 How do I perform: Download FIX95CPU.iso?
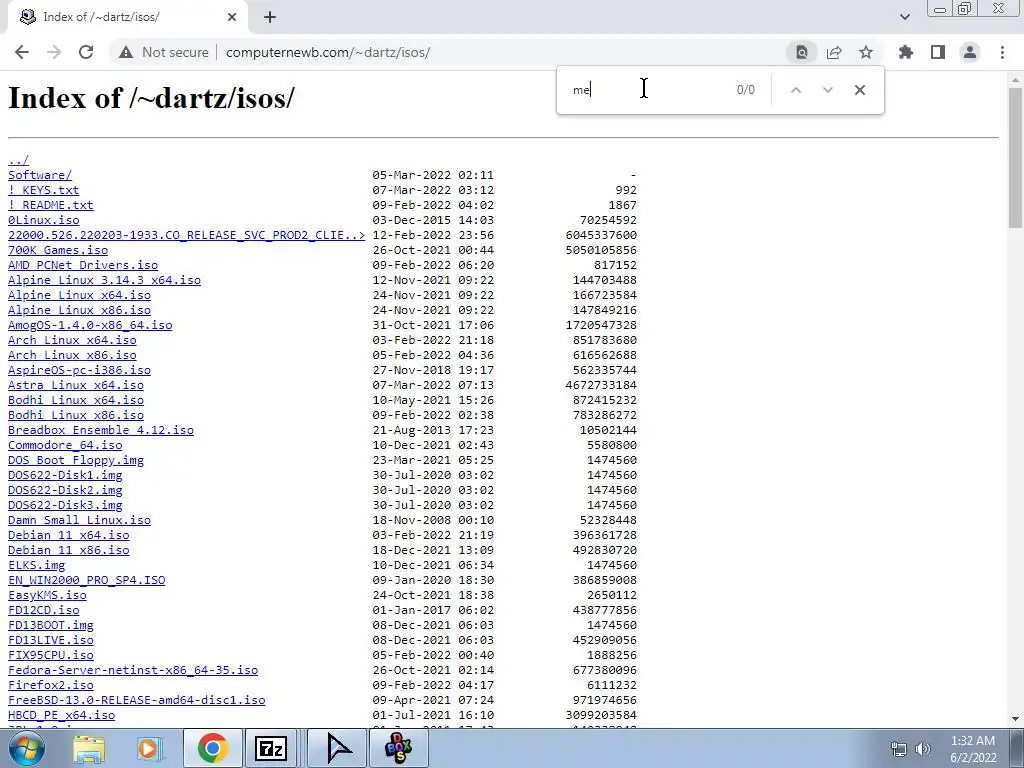coord(51,656)
